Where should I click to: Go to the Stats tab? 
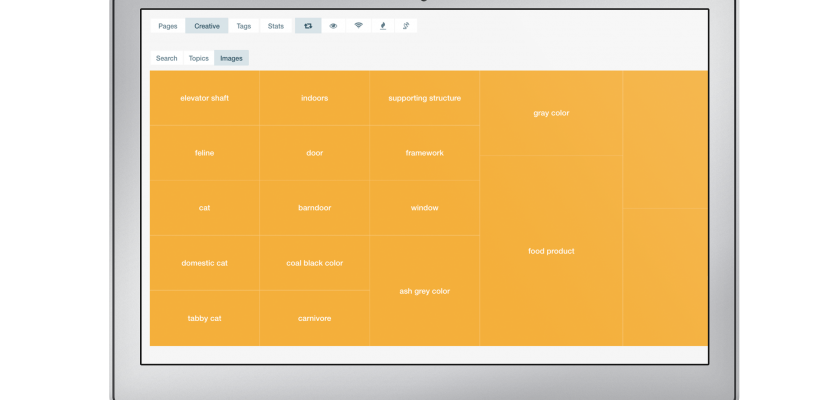(x=276, y=26)
